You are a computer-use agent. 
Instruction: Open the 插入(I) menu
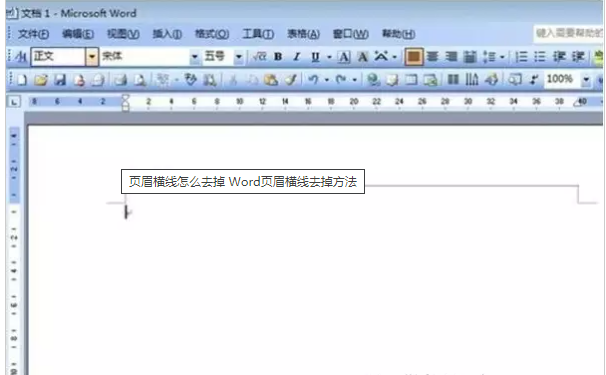point(167,34)
